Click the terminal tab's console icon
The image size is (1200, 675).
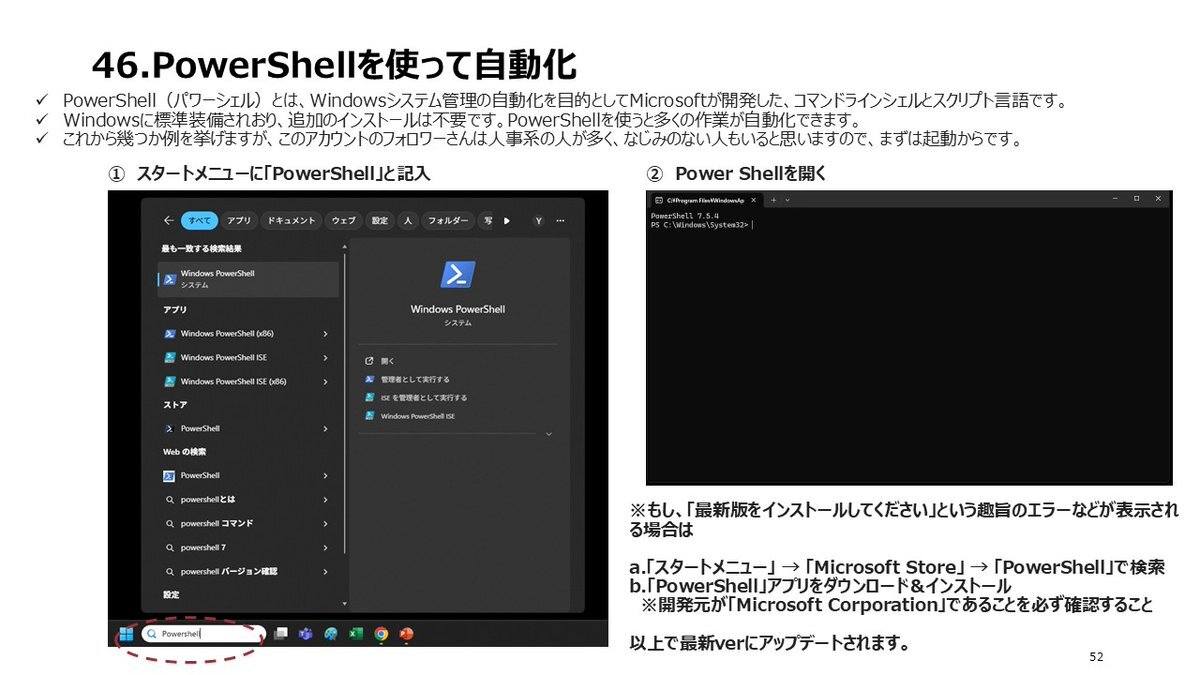point(659,199)
